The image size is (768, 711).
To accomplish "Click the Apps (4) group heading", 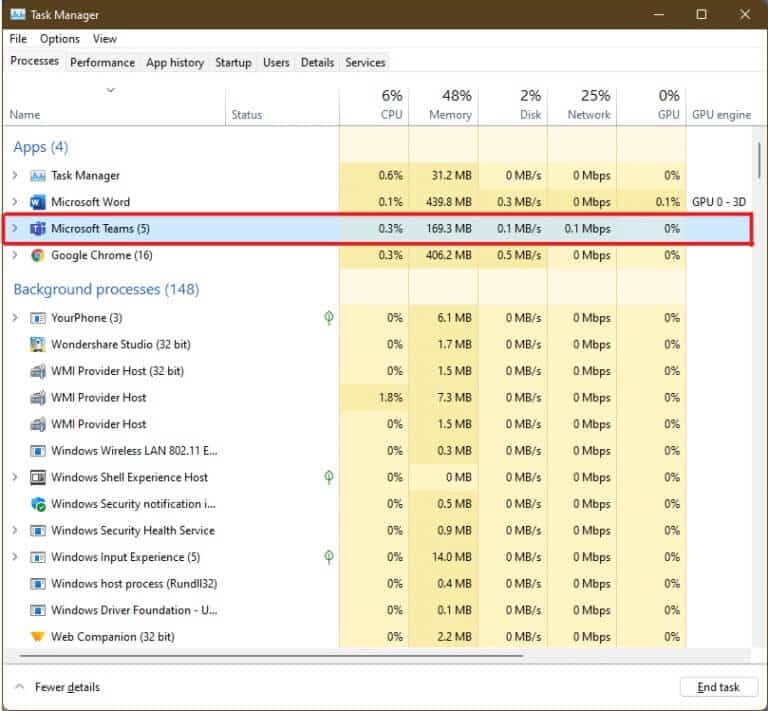I will point(41,147).
